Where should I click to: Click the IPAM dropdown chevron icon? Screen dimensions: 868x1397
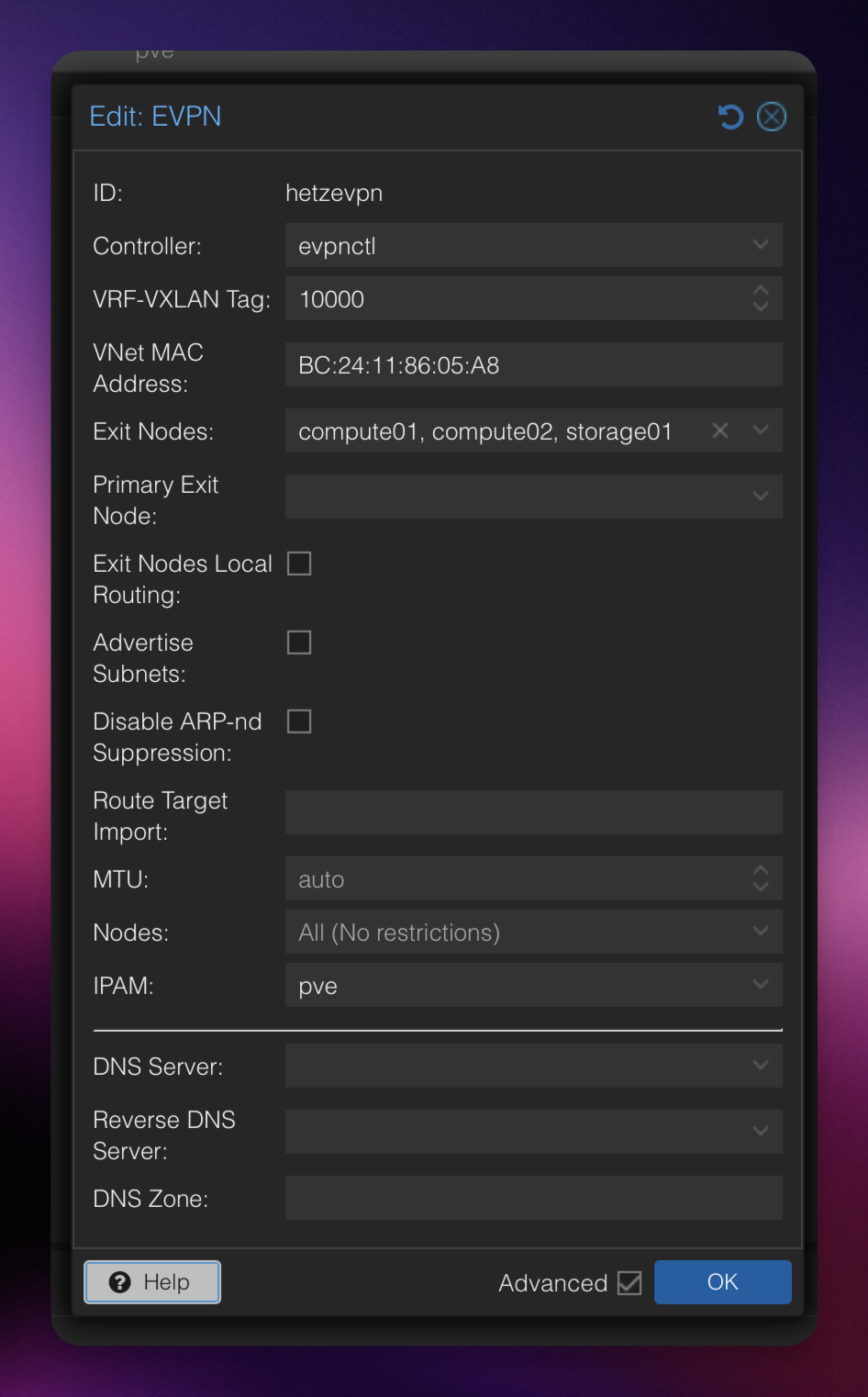[761, 984]
